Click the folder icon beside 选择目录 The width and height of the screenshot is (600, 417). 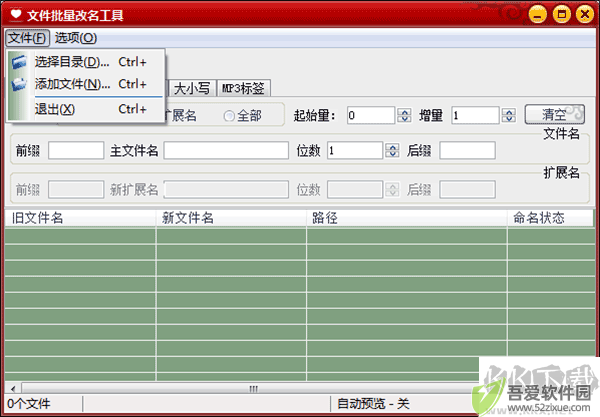[19, 62]
